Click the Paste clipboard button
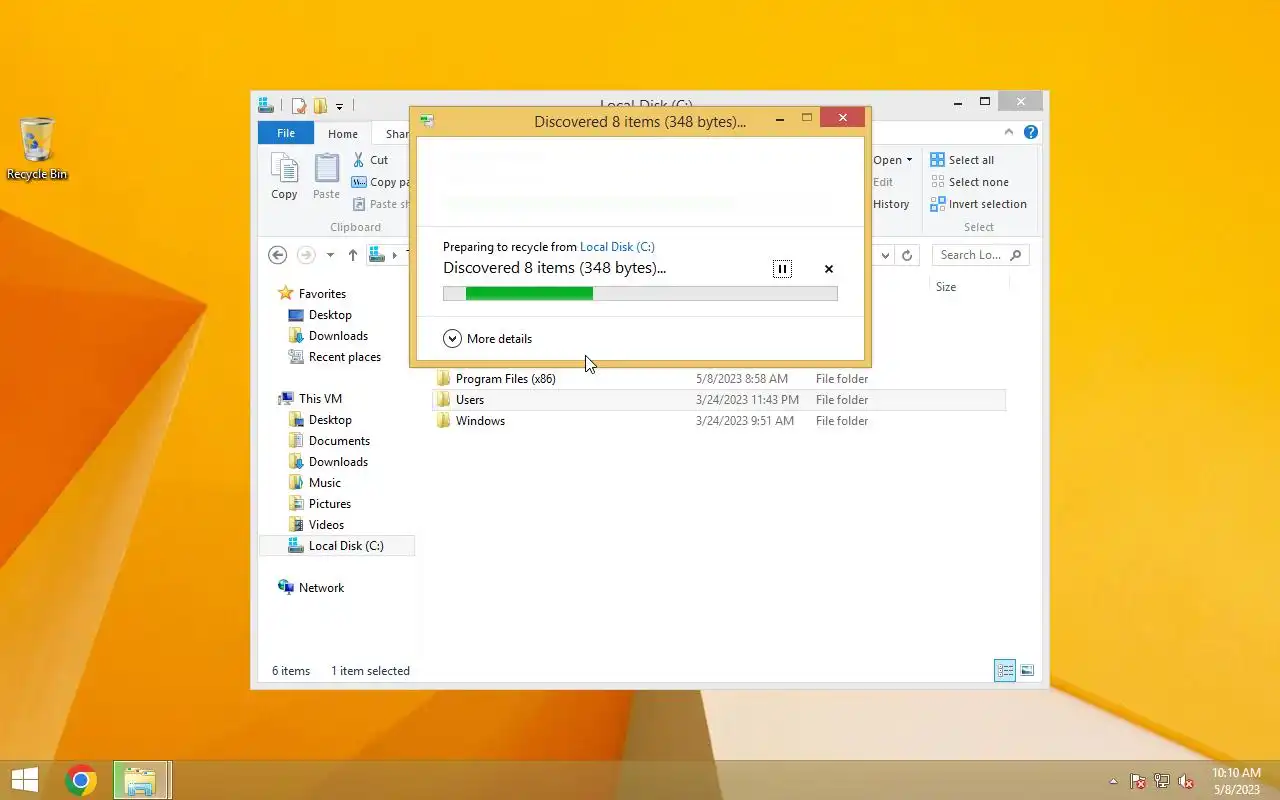Image resolution: width=1280 pixels, height=800 pixels. tap(326, 176)
